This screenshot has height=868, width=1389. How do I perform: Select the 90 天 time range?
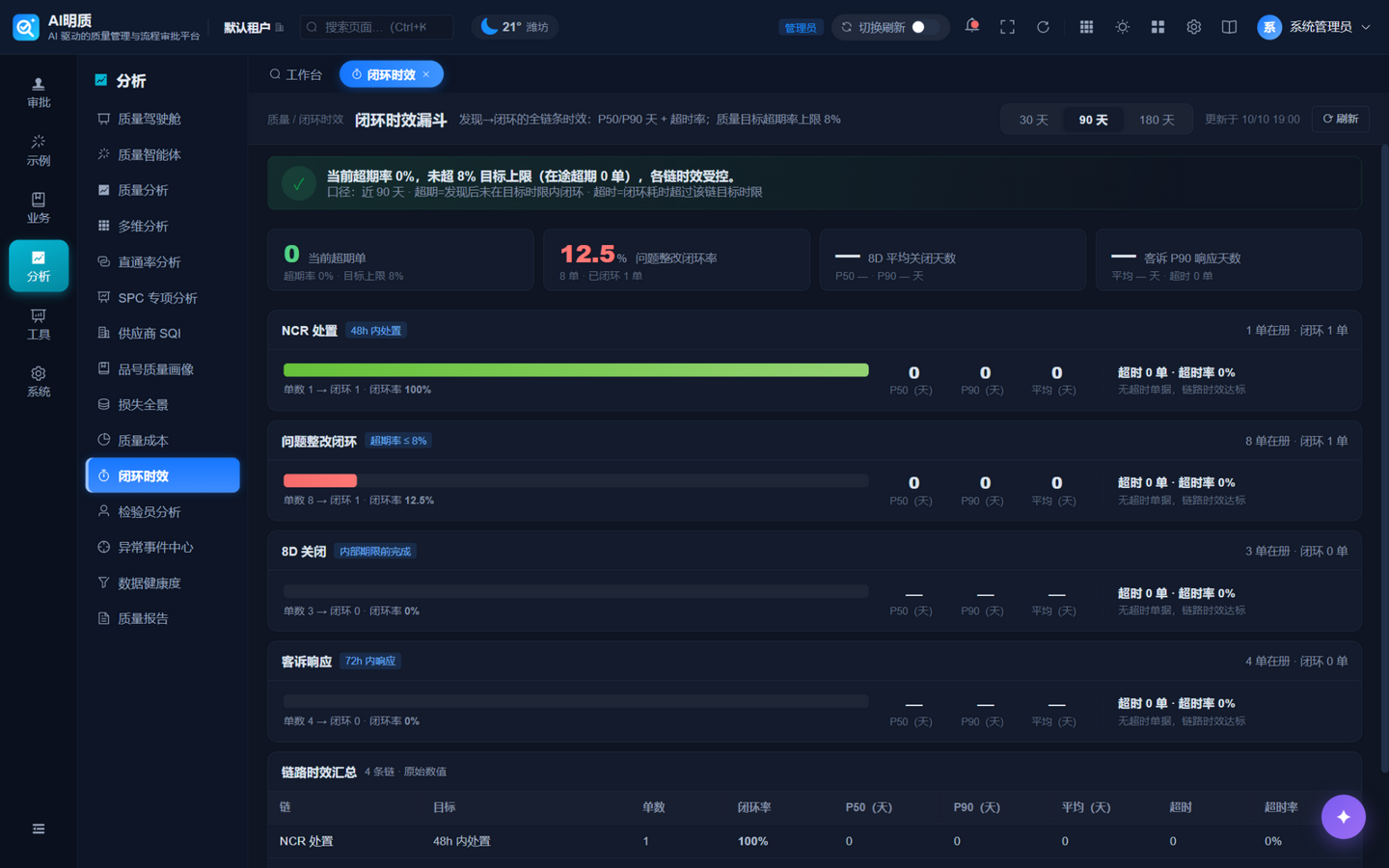[1093, 120]
